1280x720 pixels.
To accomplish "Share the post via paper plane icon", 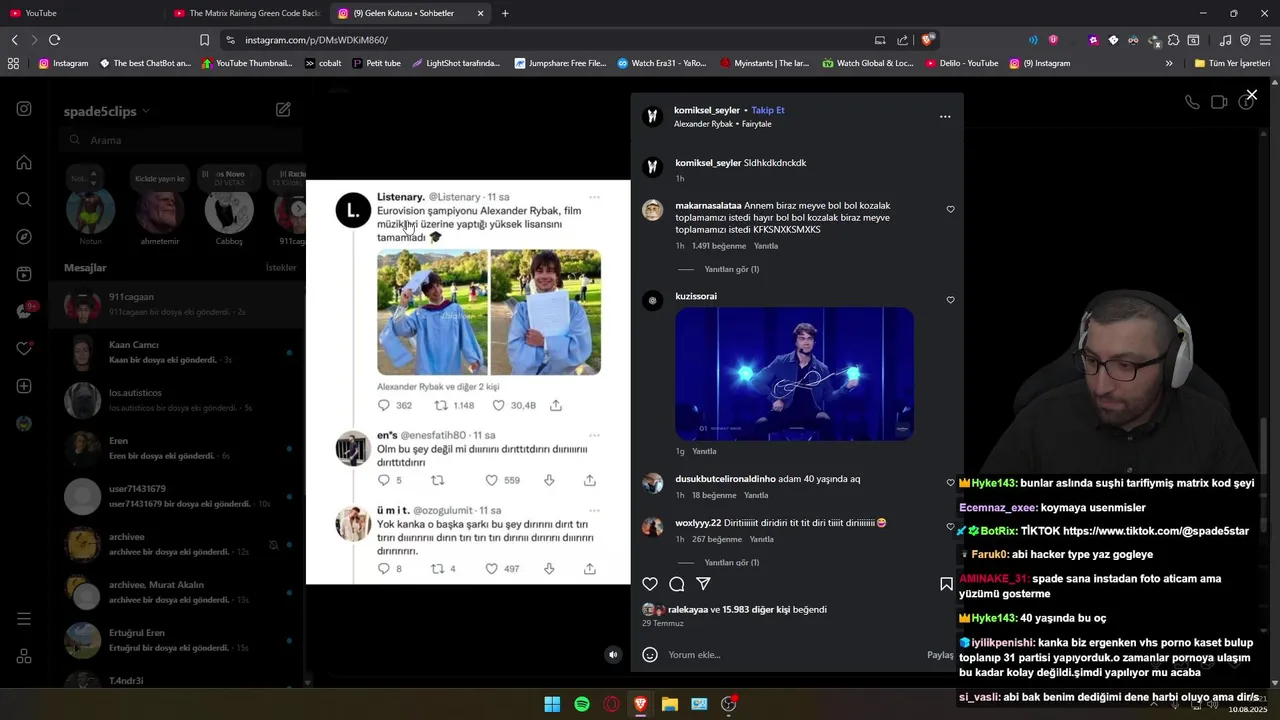I will [x=703, y=584].
